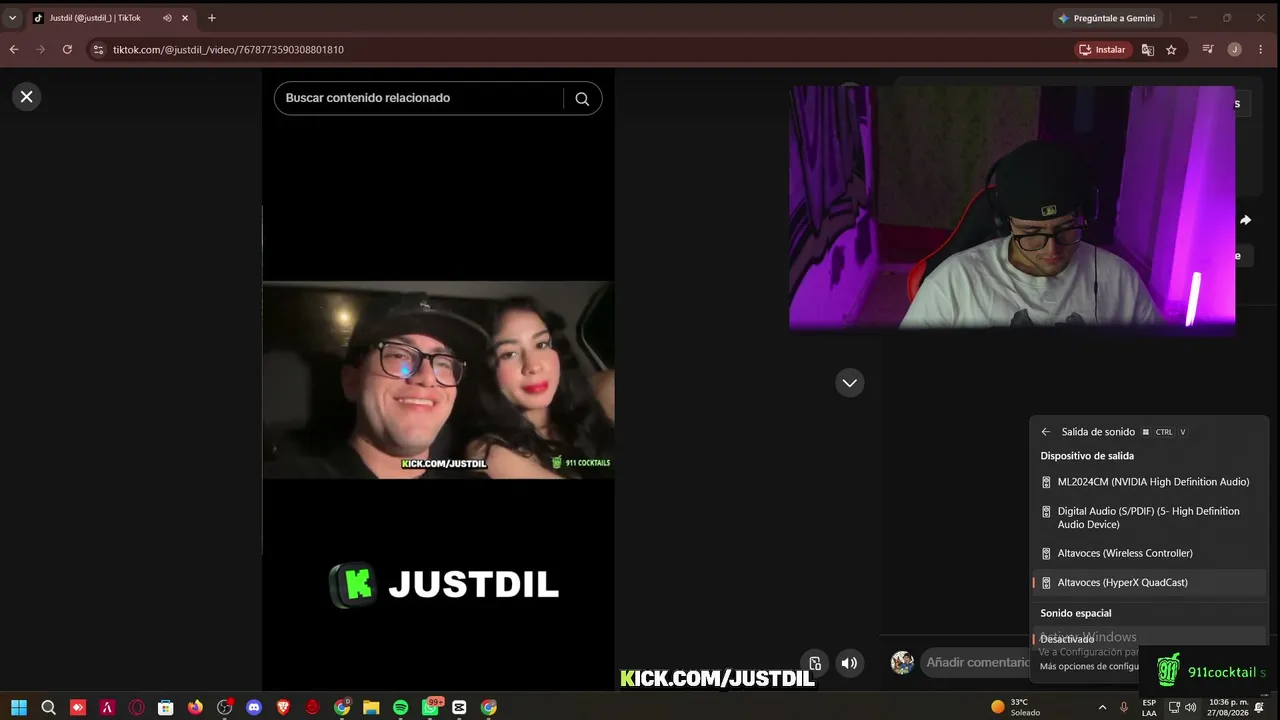Close the Justdil TikTok browser tab
Image resolution: width=1280 pixels, height=720 pixels.
[x=185, y=18]
